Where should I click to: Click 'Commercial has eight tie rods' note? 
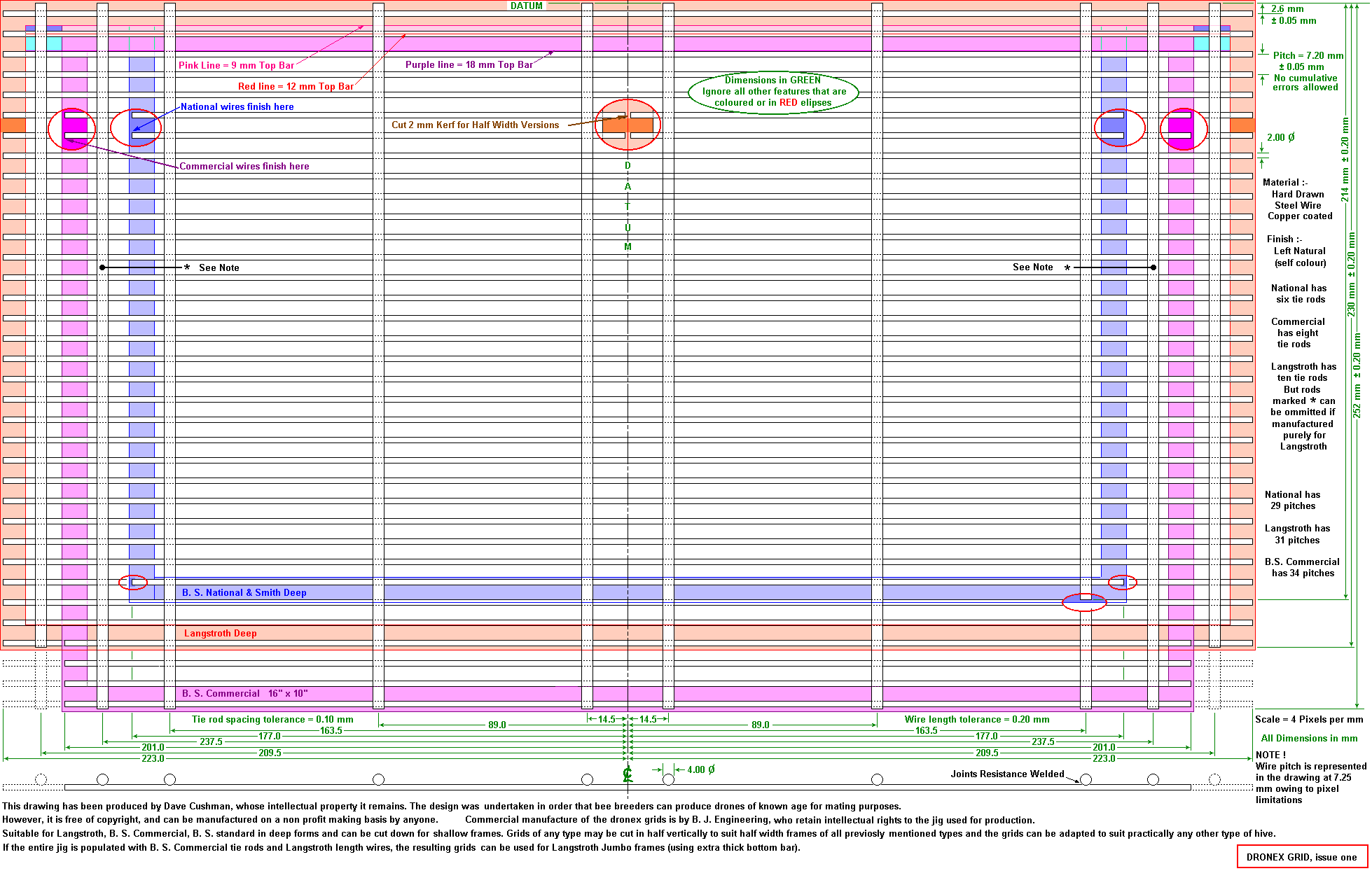(x=1298, y=333)
